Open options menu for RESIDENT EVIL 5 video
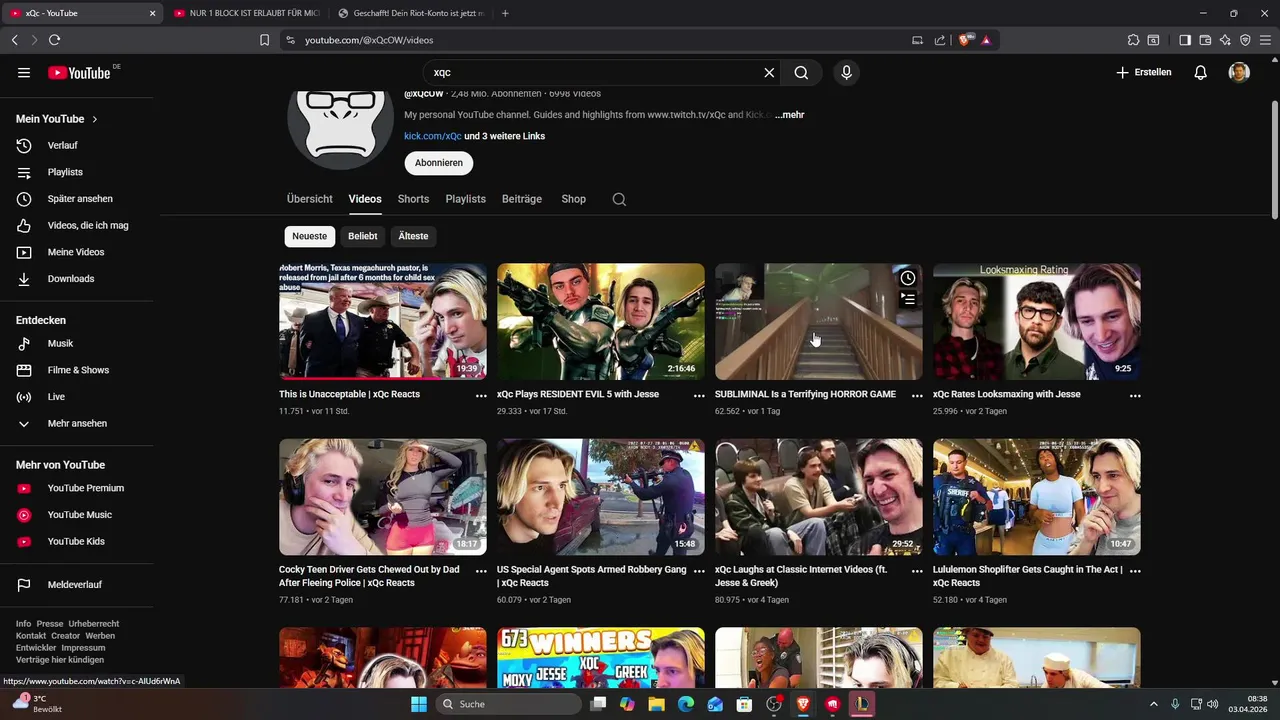Image resolution: width=1280 pixels, height=720 pixels. coord(699,396)
